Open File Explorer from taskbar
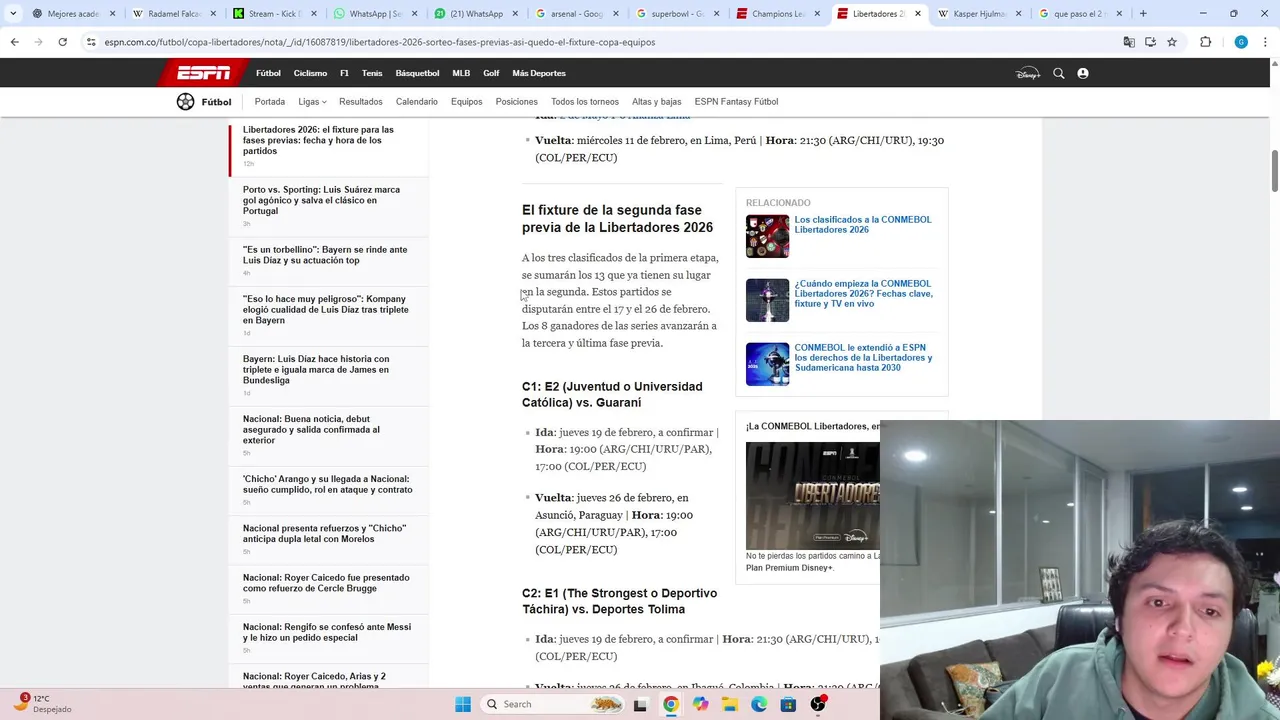This screenshot has width=1280, height=720. [x=730, y=704]
